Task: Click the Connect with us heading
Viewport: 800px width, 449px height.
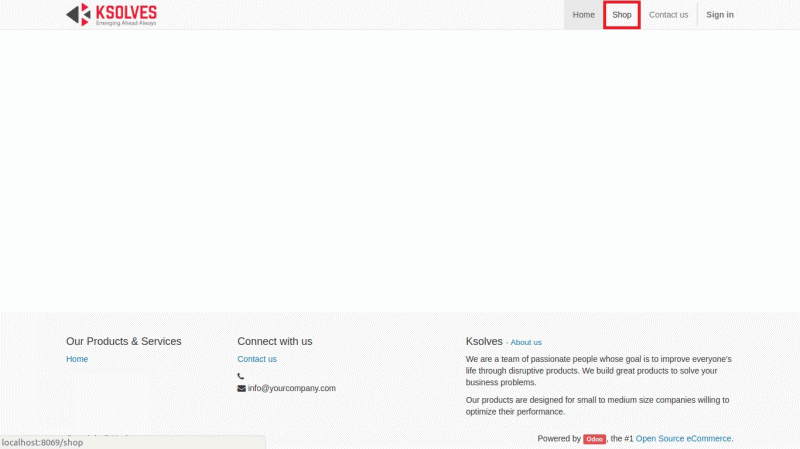Action: click(275, 341)
